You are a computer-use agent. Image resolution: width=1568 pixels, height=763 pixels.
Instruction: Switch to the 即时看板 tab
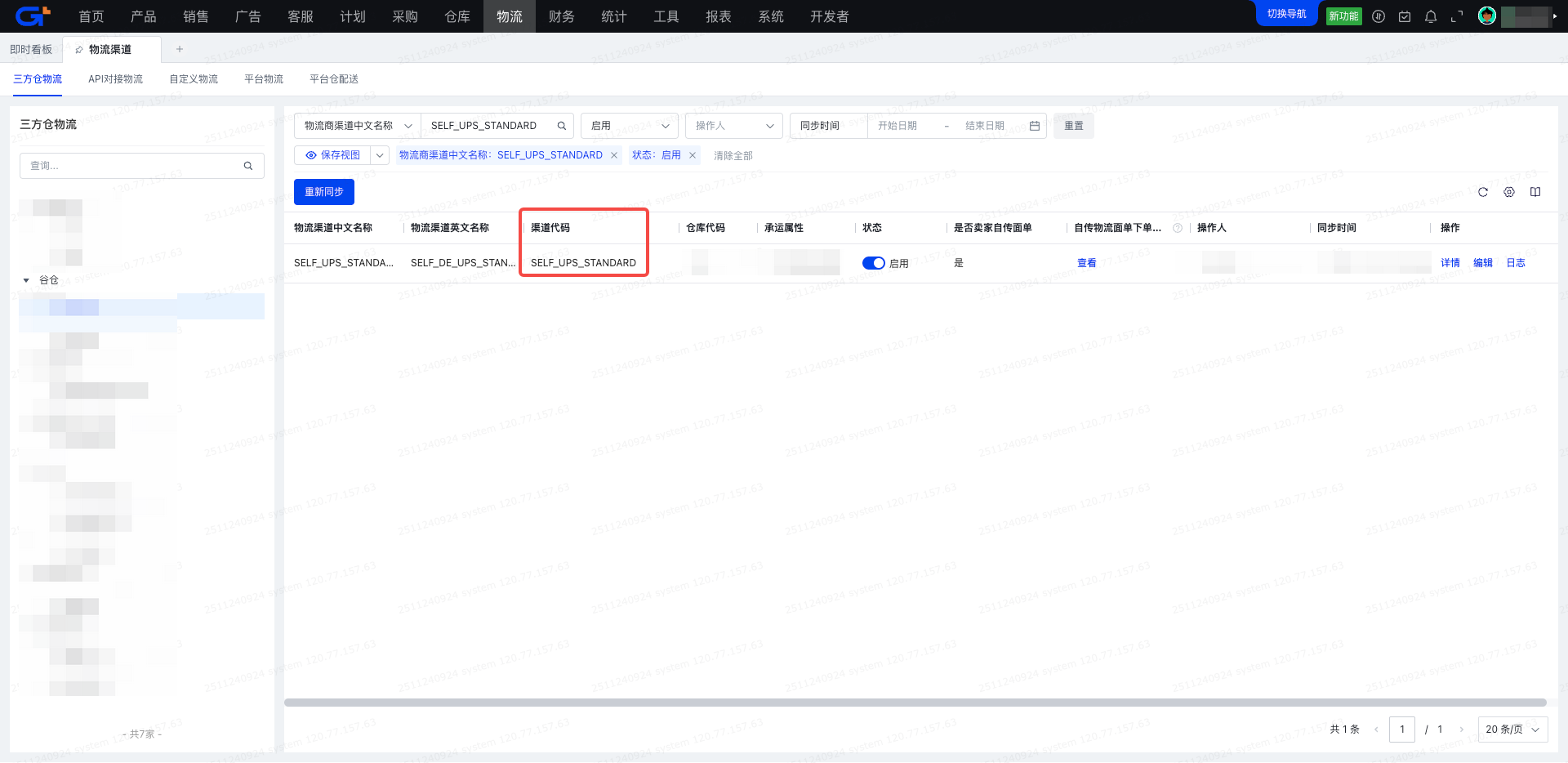(x=31, y=50)
